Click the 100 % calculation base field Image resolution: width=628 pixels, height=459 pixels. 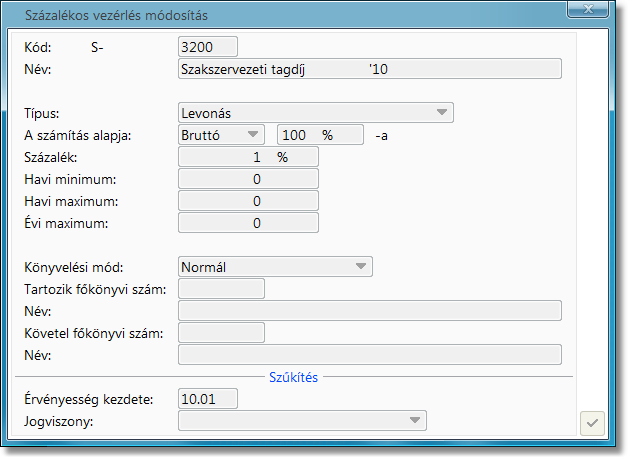click(x=319, y=135)
